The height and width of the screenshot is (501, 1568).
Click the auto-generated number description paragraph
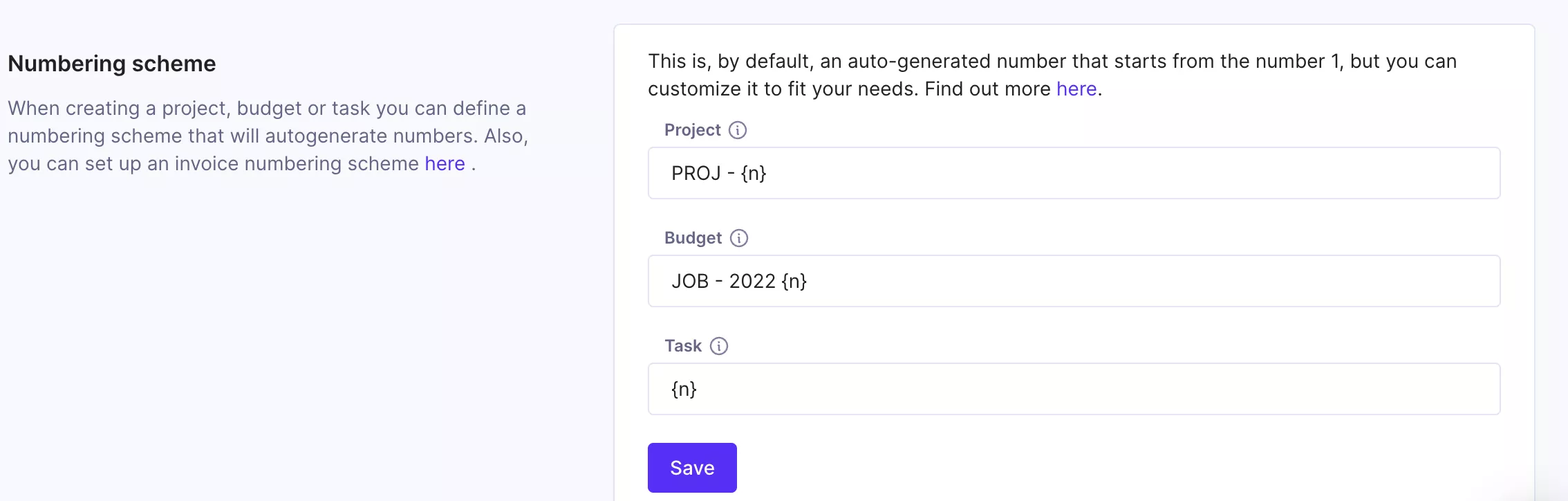[1052, 75]
